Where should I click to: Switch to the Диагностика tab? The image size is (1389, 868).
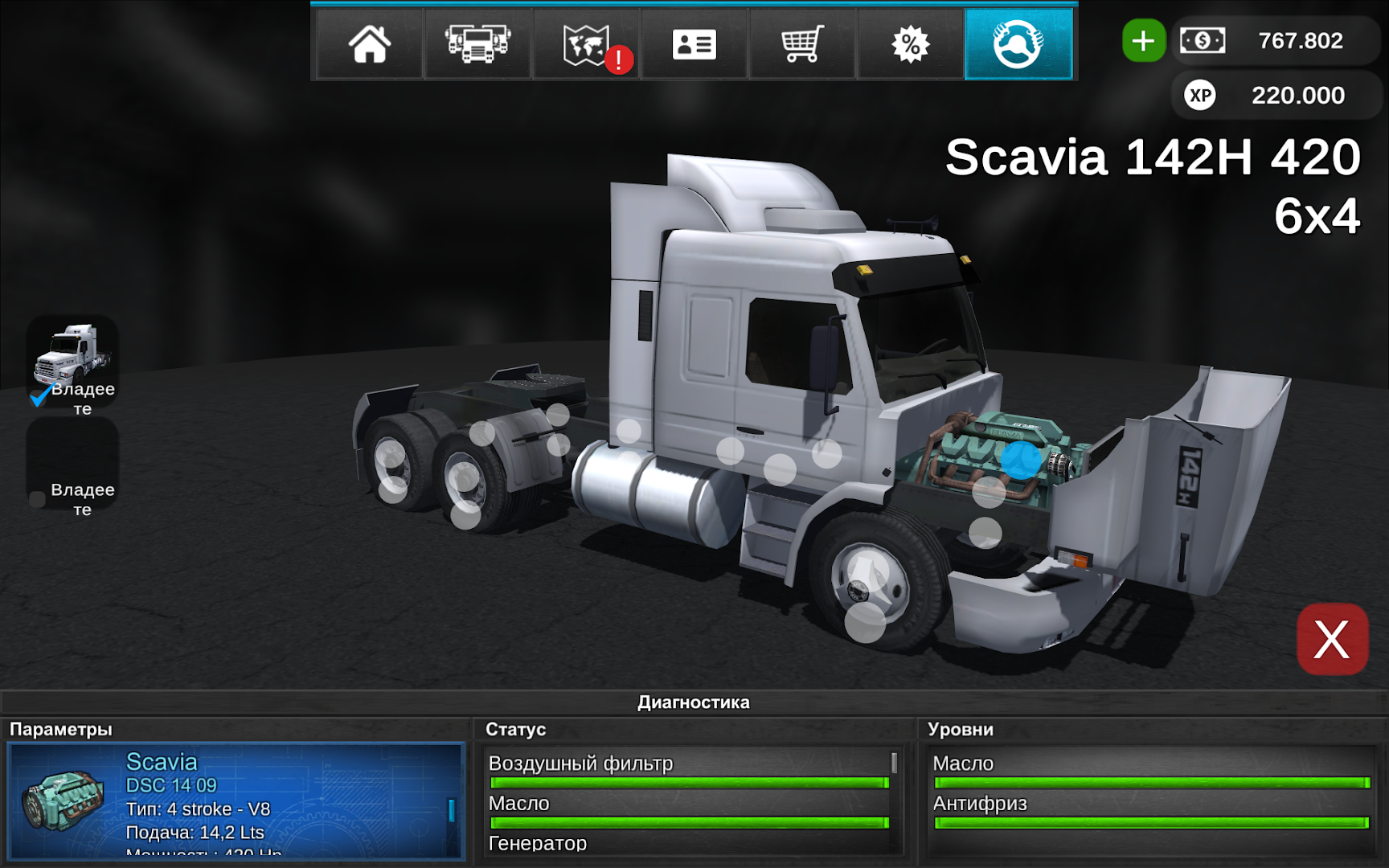[694, 701]
